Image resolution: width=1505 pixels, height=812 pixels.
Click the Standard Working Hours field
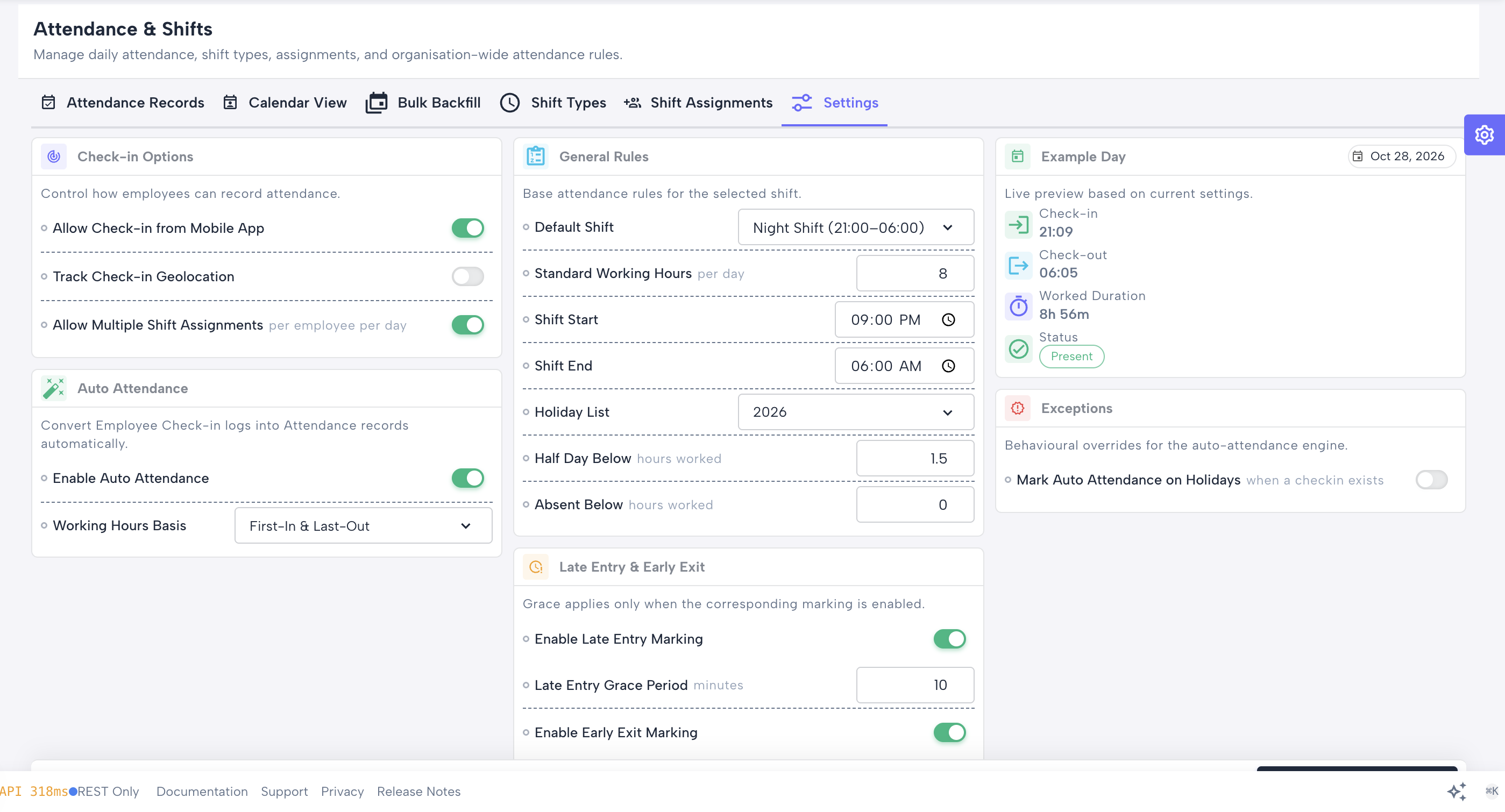[915, 274]
